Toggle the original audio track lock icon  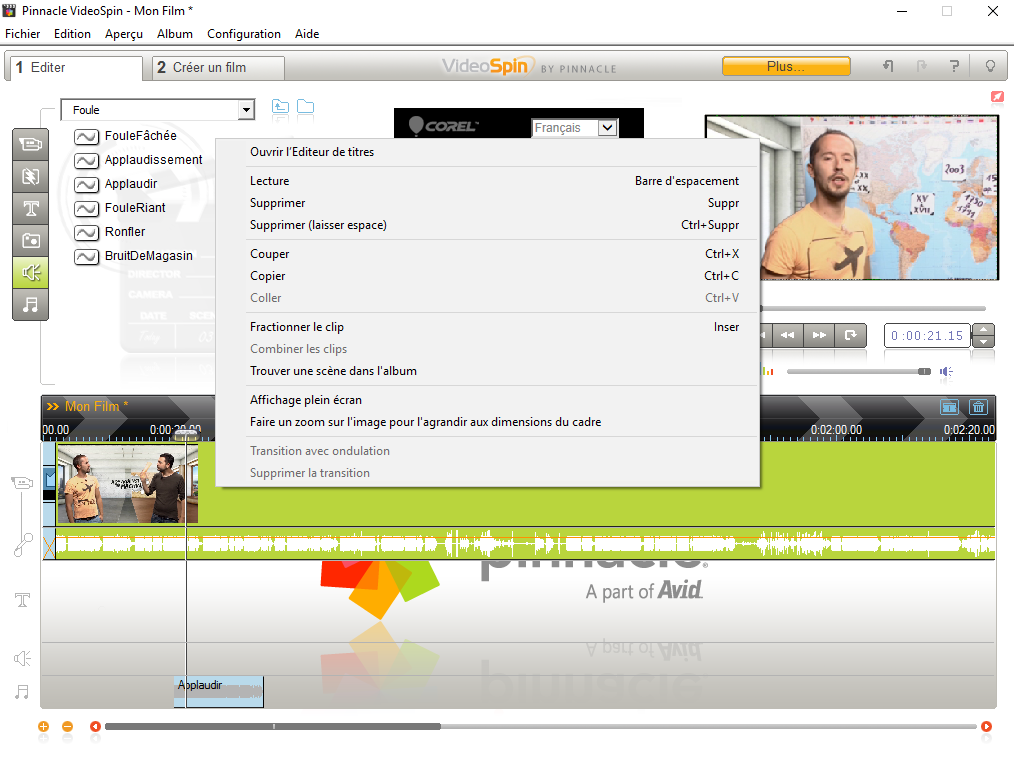[23, 544]
